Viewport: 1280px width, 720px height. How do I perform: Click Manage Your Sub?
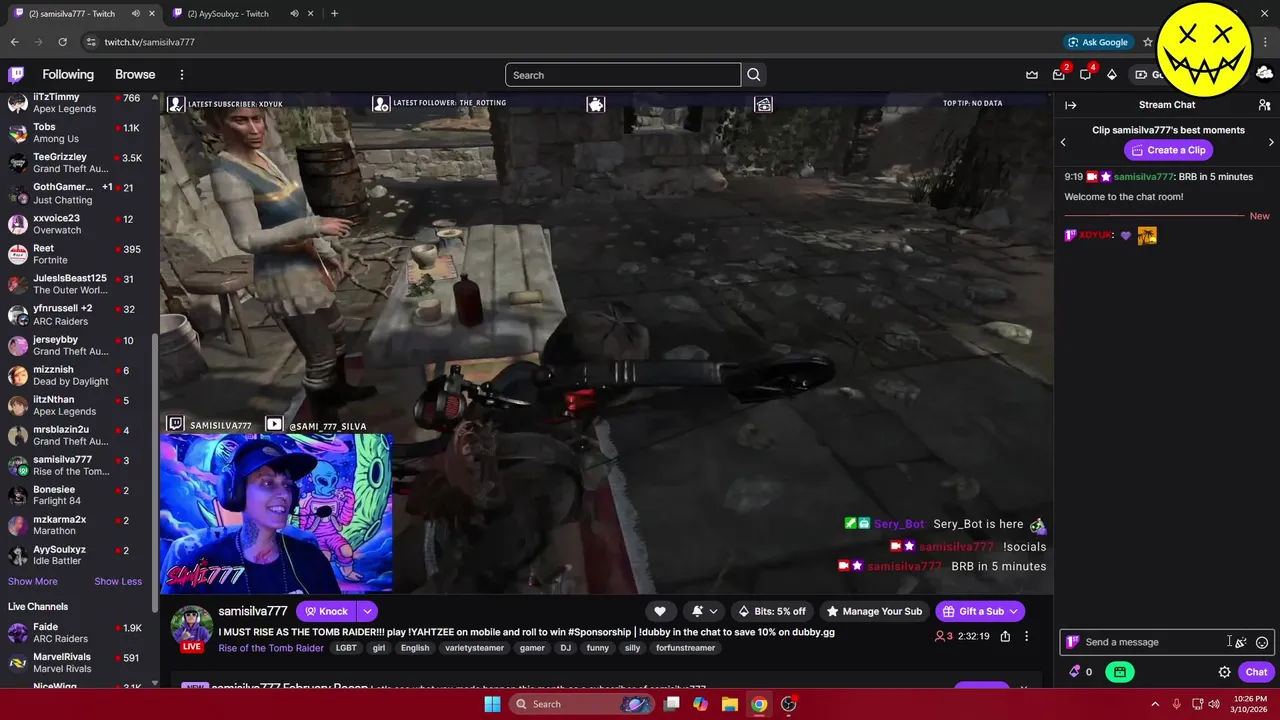873,611
